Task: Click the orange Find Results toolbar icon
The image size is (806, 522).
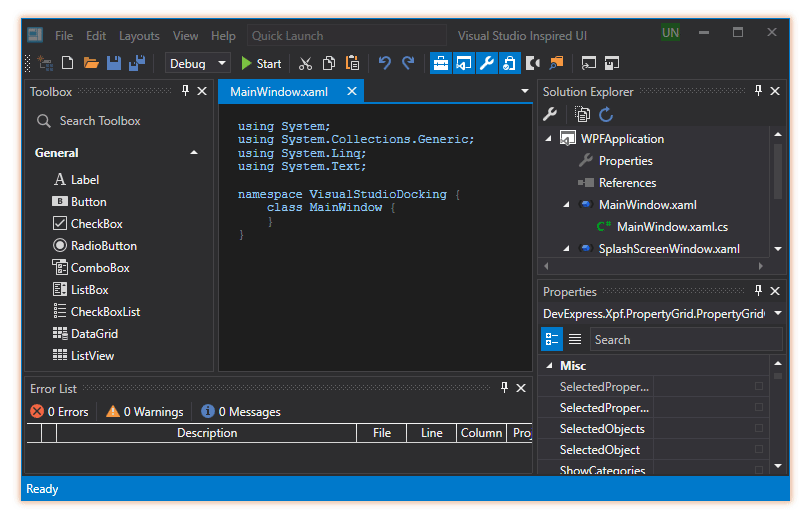Action: [x=556, y=63]
